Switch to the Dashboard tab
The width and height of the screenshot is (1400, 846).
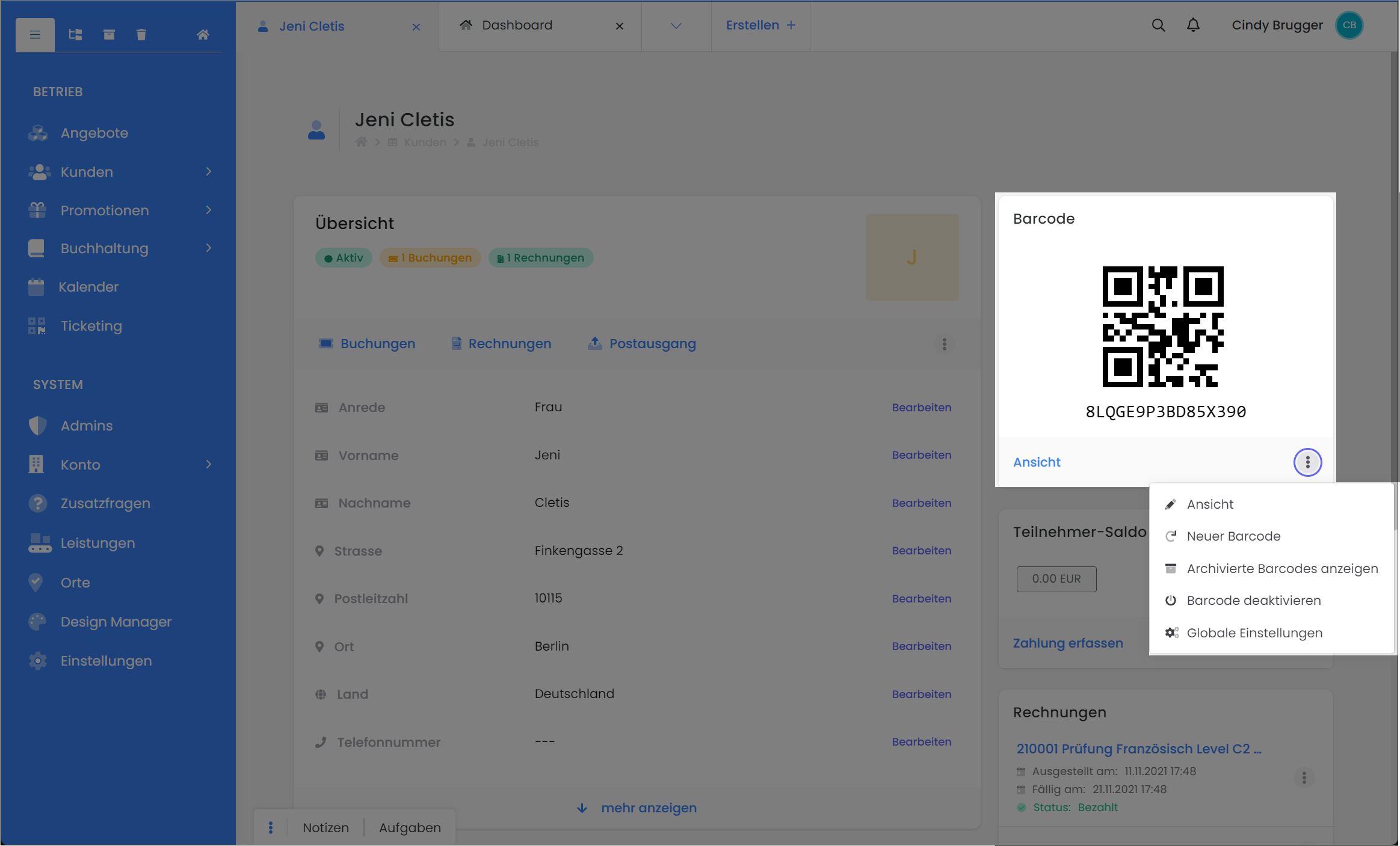[517, 25]
